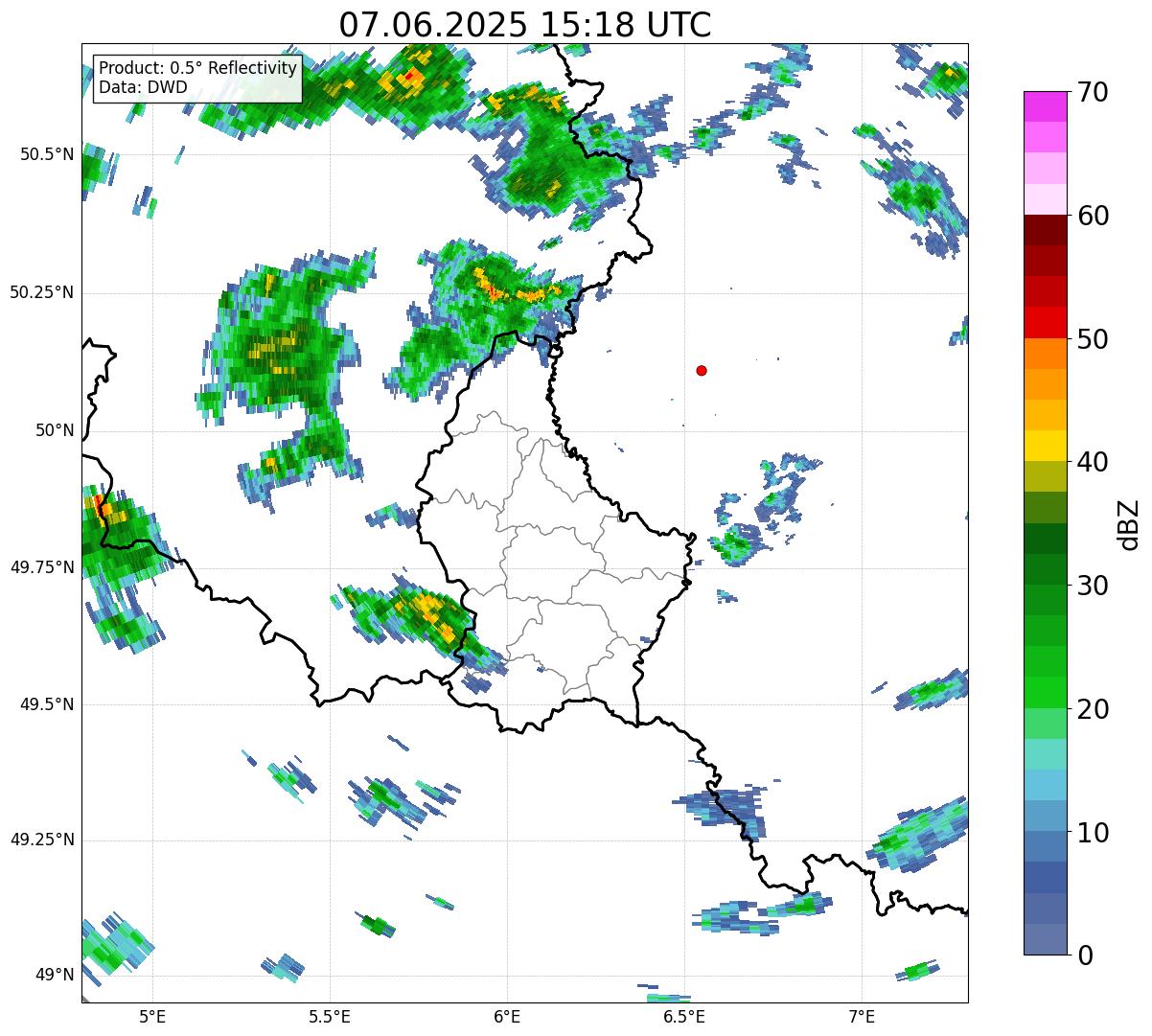Screen dimensions: 1152x1036
Task: Click the red station marker dot
Action: click(702, 371)
